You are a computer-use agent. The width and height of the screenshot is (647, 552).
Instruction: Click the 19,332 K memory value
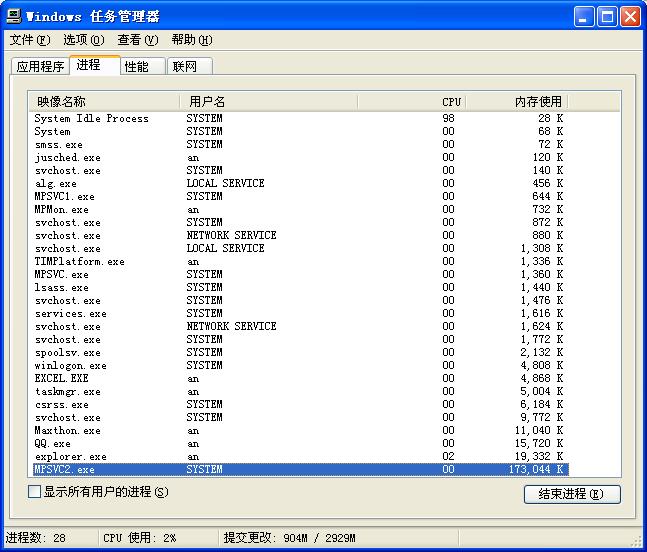(539, 456)
